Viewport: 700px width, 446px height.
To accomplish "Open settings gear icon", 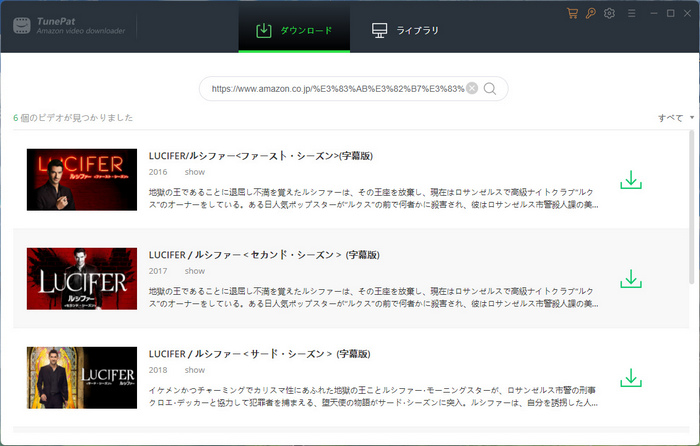I will tap(609, 13).
